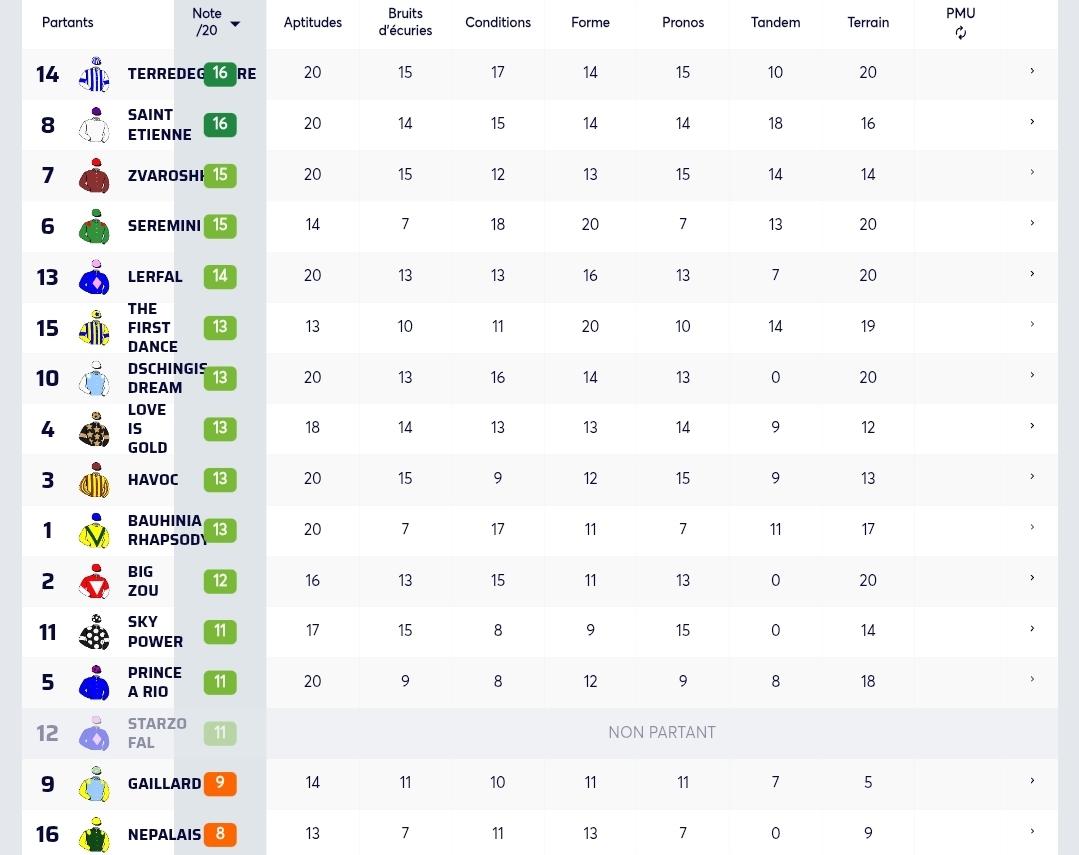
Task: Click Terredeg jockey silk icon, number 14
Action: (x=94, y=74)
